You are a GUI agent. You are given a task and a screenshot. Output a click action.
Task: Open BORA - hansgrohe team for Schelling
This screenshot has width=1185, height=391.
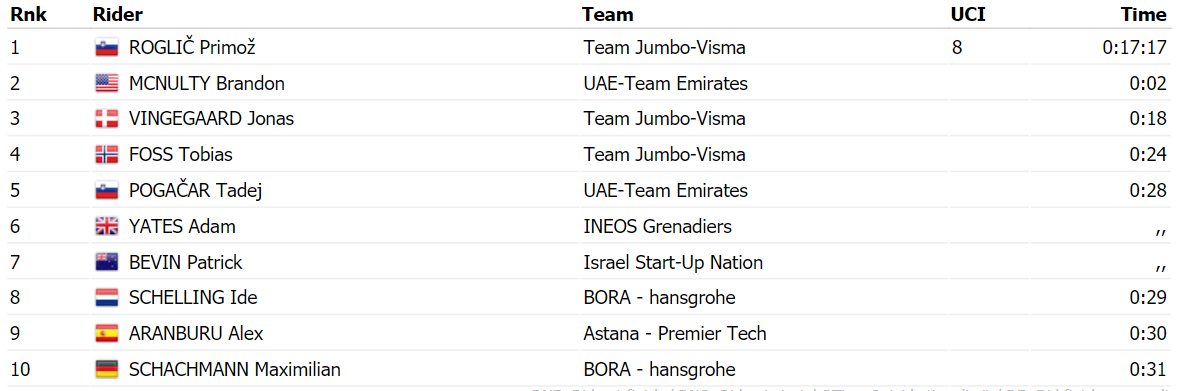659,298
